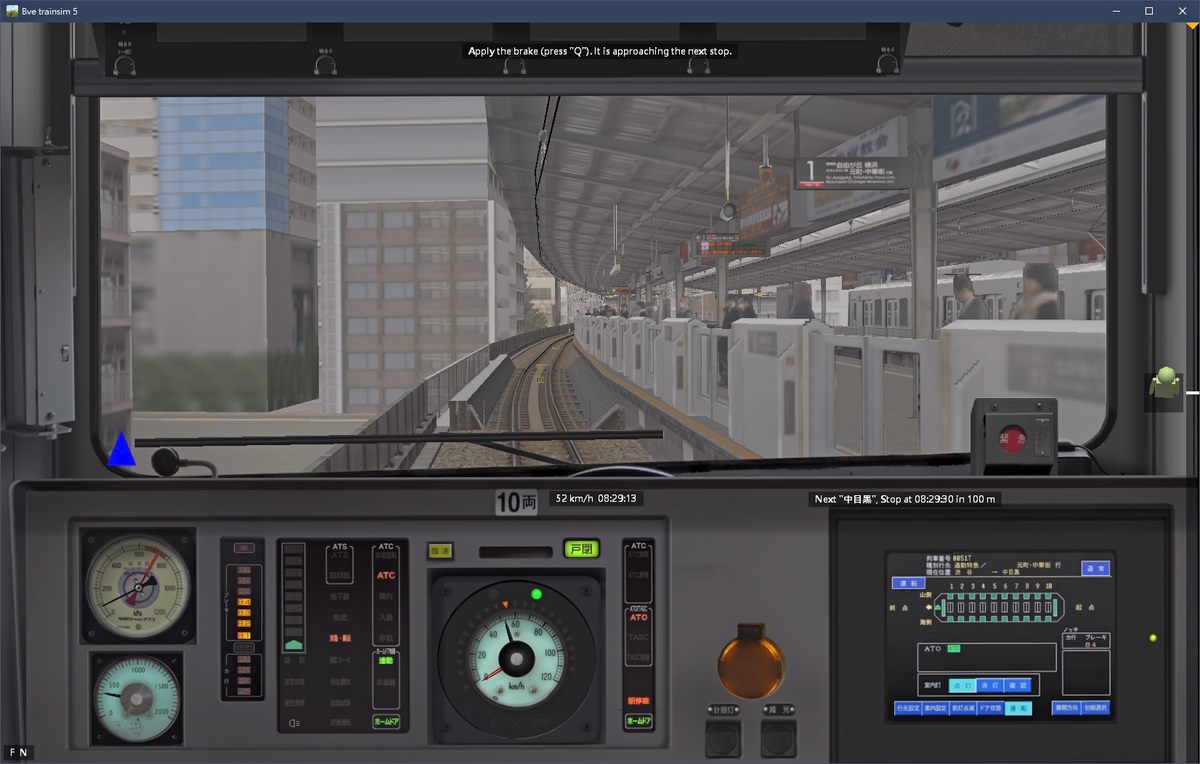Click the orange speed-limit triangle on the speedometer
This screenshot has height=764, width=1200.
[505, 604]
